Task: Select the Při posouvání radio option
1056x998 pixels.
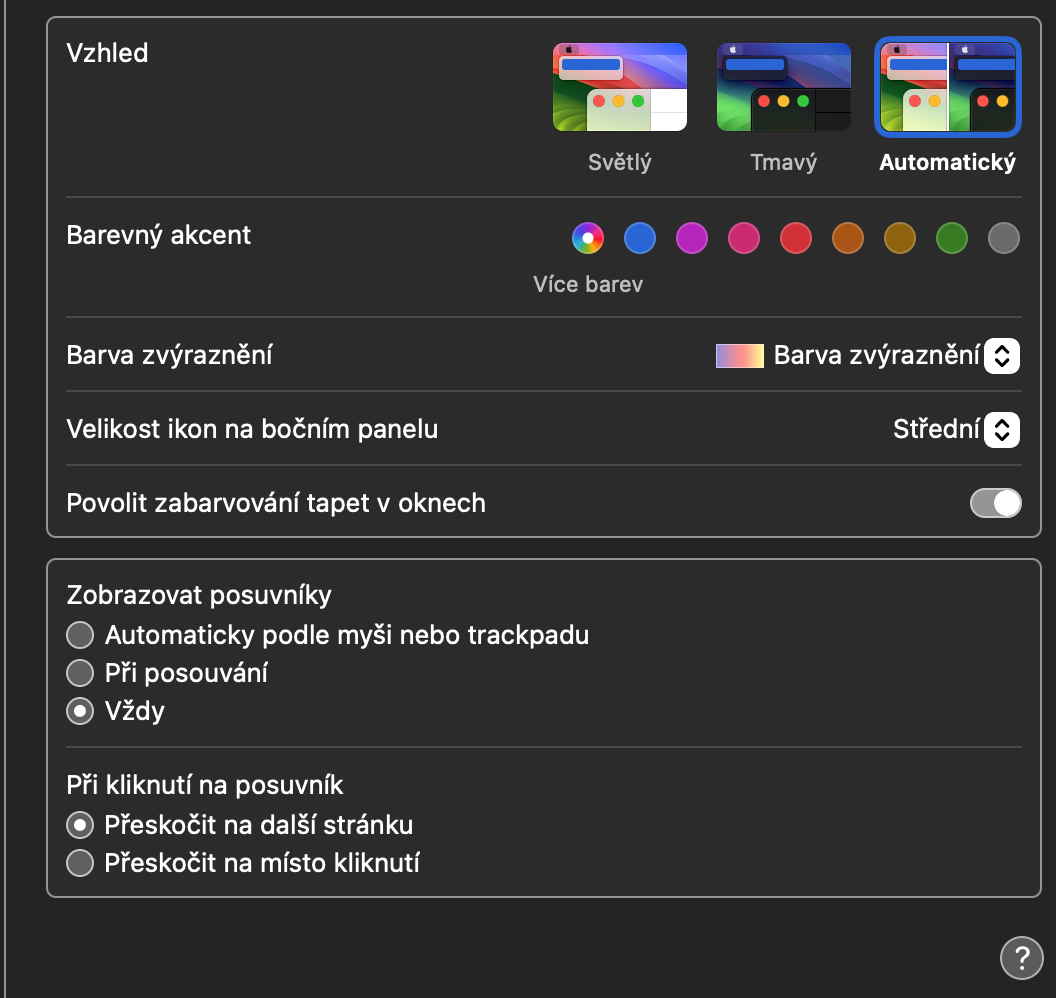Action: 80,673
